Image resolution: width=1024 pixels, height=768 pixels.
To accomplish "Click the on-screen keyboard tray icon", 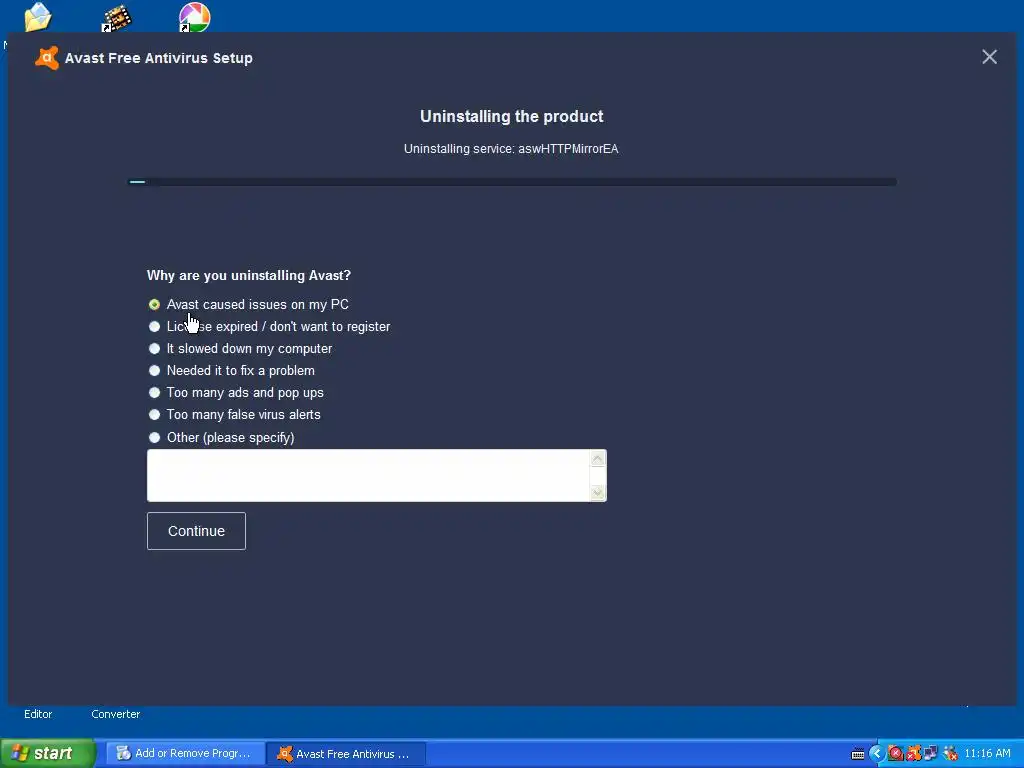I will coord(857,754).
